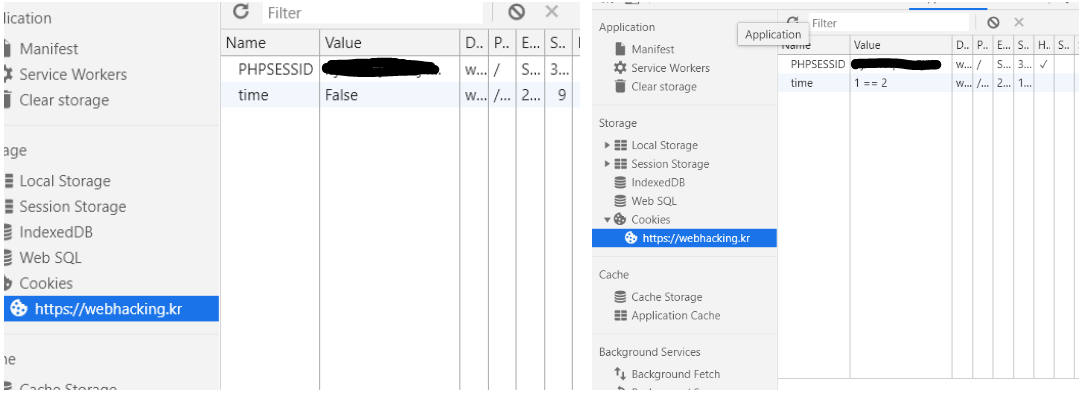Select Clear storage in the left panel sidebar
The width and height of the screenshot is (1088, 398).
(x=64, y=101)
